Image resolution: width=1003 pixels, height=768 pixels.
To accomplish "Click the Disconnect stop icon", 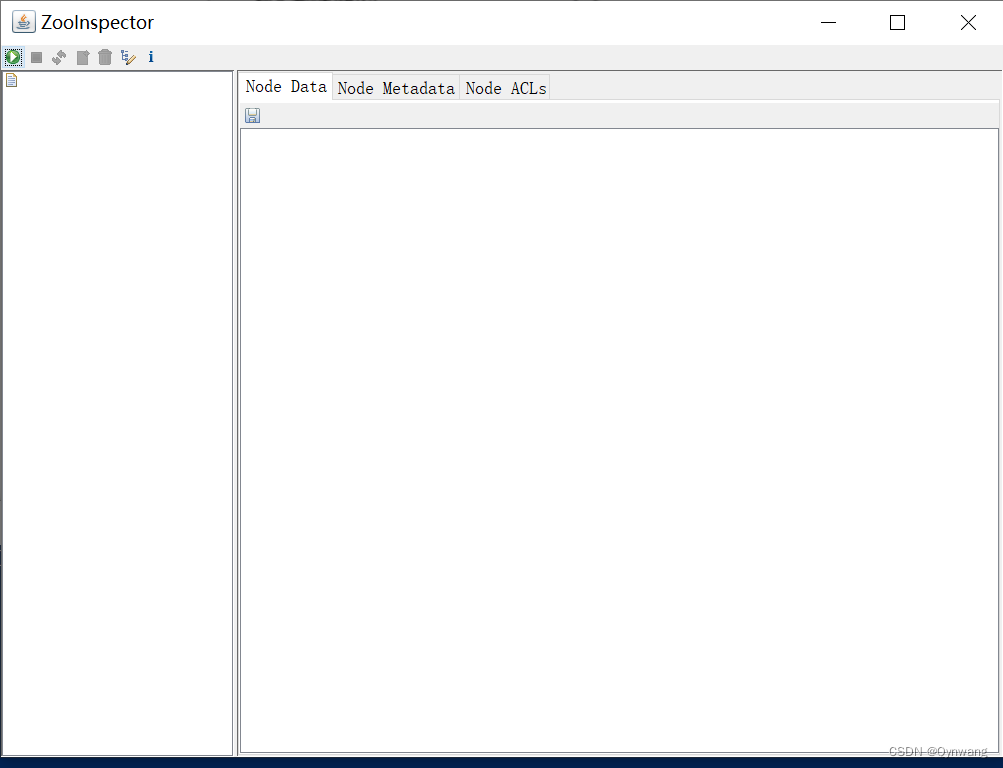I will 36,58.
